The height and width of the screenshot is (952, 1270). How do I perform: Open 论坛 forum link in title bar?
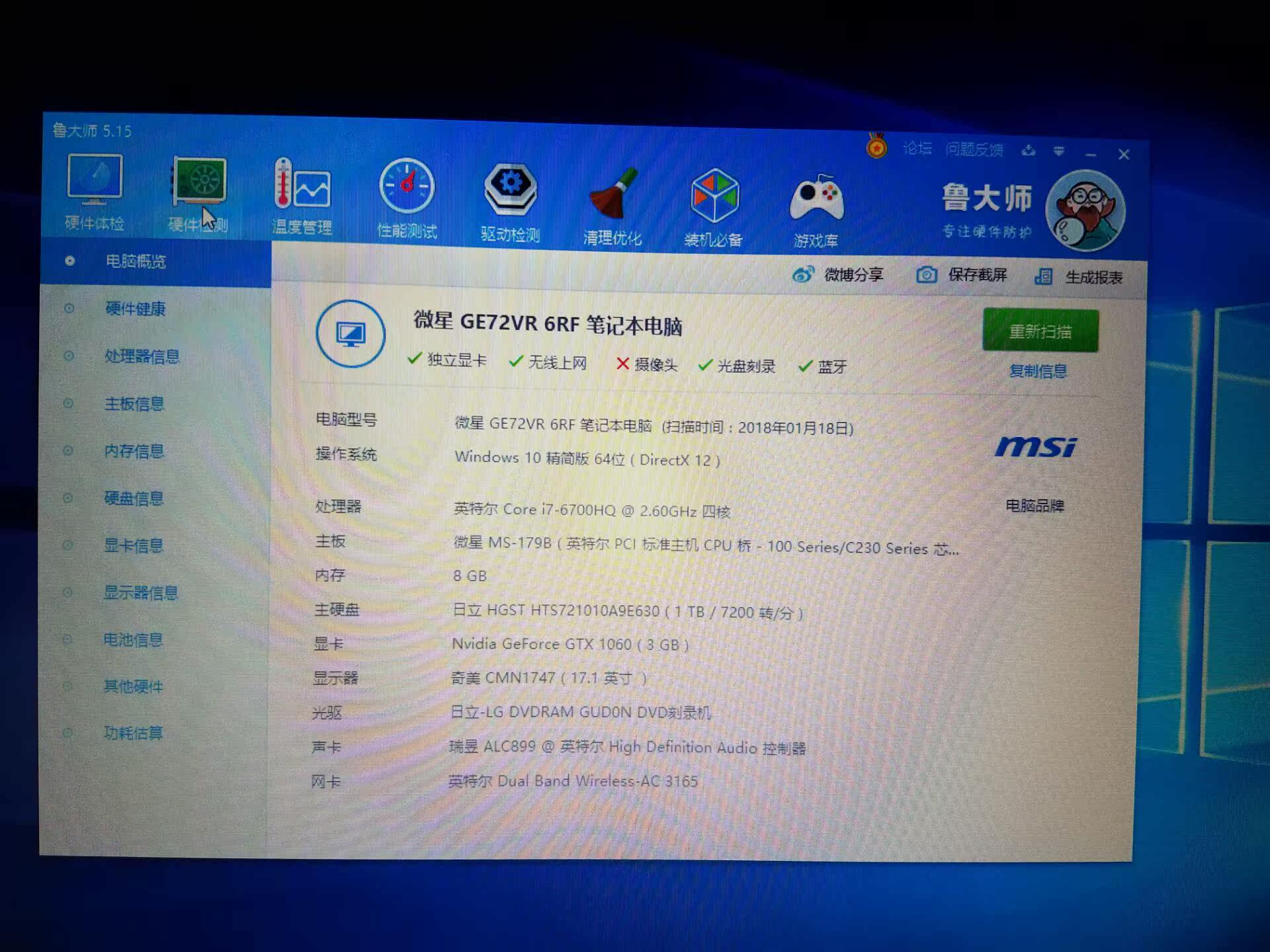point(917,148)
